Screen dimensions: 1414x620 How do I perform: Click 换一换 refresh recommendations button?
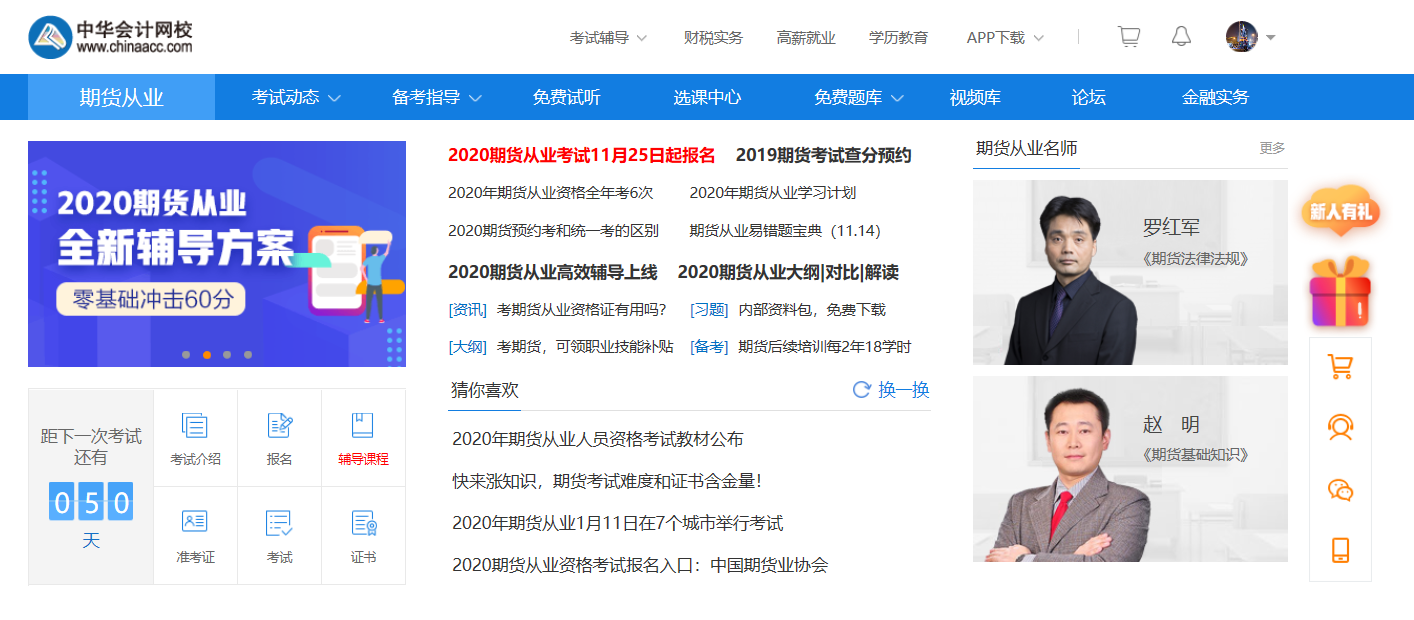[891, 390]
